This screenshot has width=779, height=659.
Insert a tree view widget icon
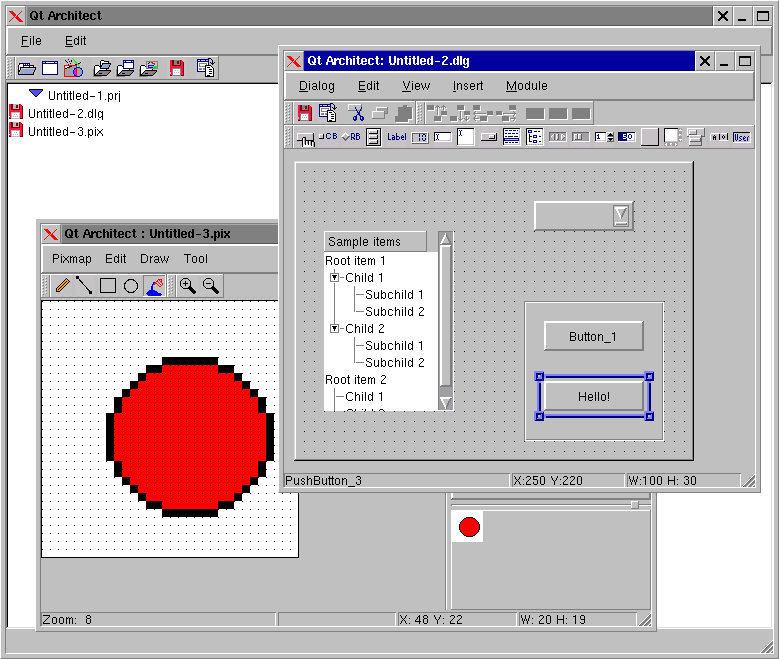(534, 137)
